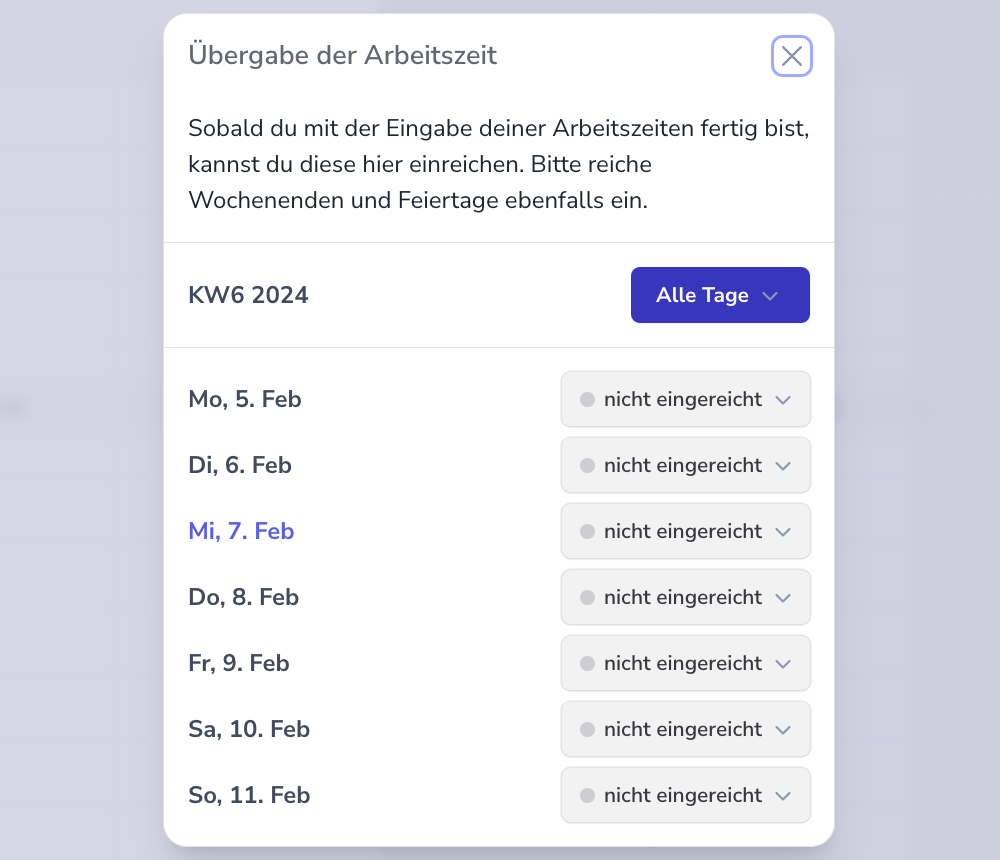
Task: Open the nicht eingereicht dropdown for Di, 6. Feb
Action: click(685, 465)
